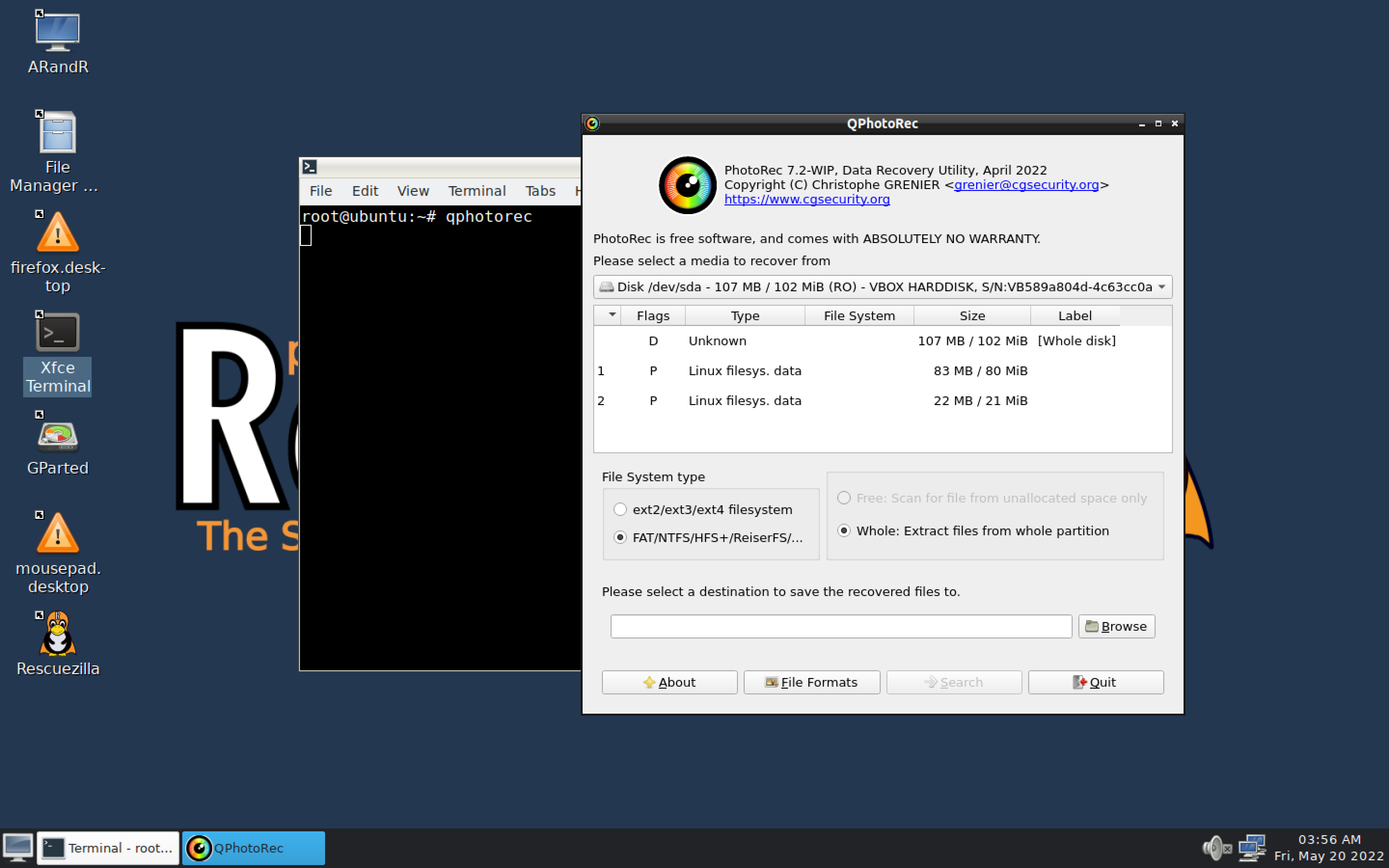Click the sort arrow in partition table header
This screenshot has height=868, width=1389.
tap(612, 315)
